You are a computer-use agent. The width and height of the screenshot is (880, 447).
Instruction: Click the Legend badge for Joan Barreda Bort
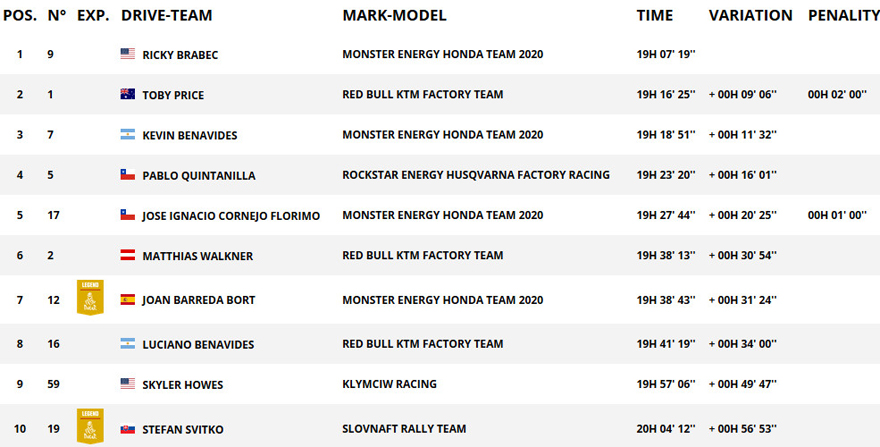click(90, 298)
